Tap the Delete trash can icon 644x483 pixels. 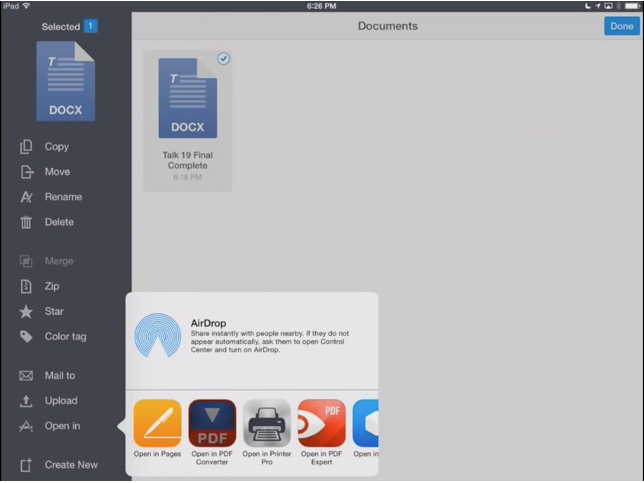[26, 222]
